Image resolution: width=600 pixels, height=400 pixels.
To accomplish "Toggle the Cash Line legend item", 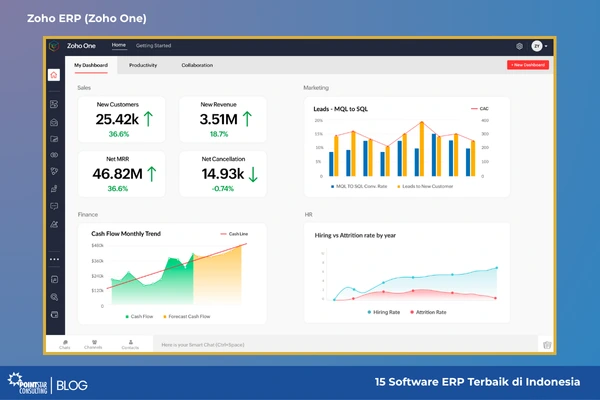I will click(x=234, y=234).
